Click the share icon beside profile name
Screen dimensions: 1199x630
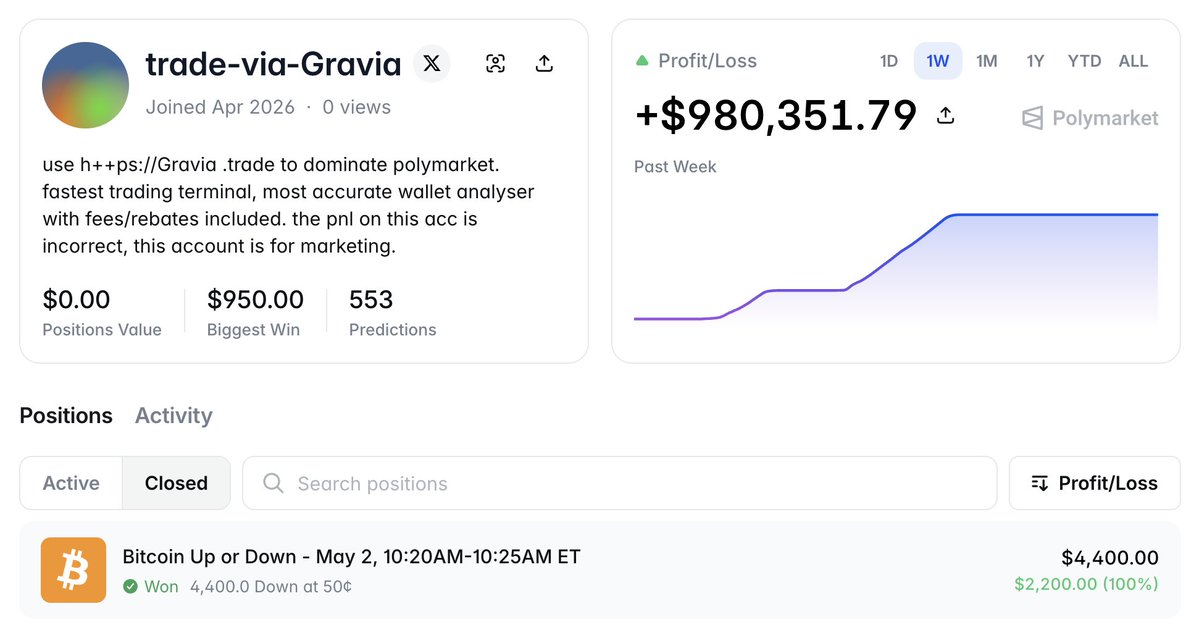click(544, 63)
